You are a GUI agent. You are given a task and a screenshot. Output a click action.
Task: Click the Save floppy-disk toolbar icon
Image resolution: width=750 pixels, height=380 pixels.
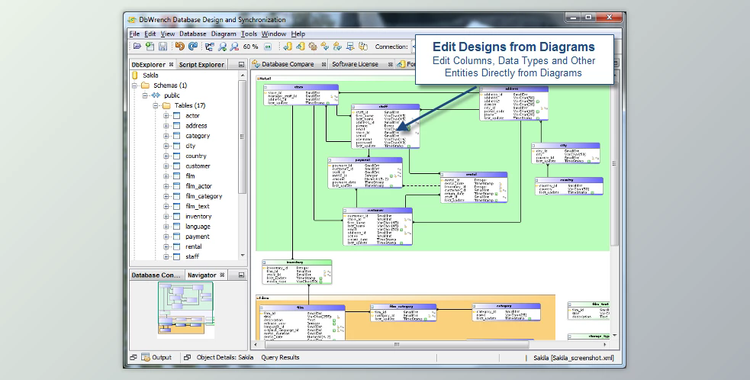coord(163,46)
